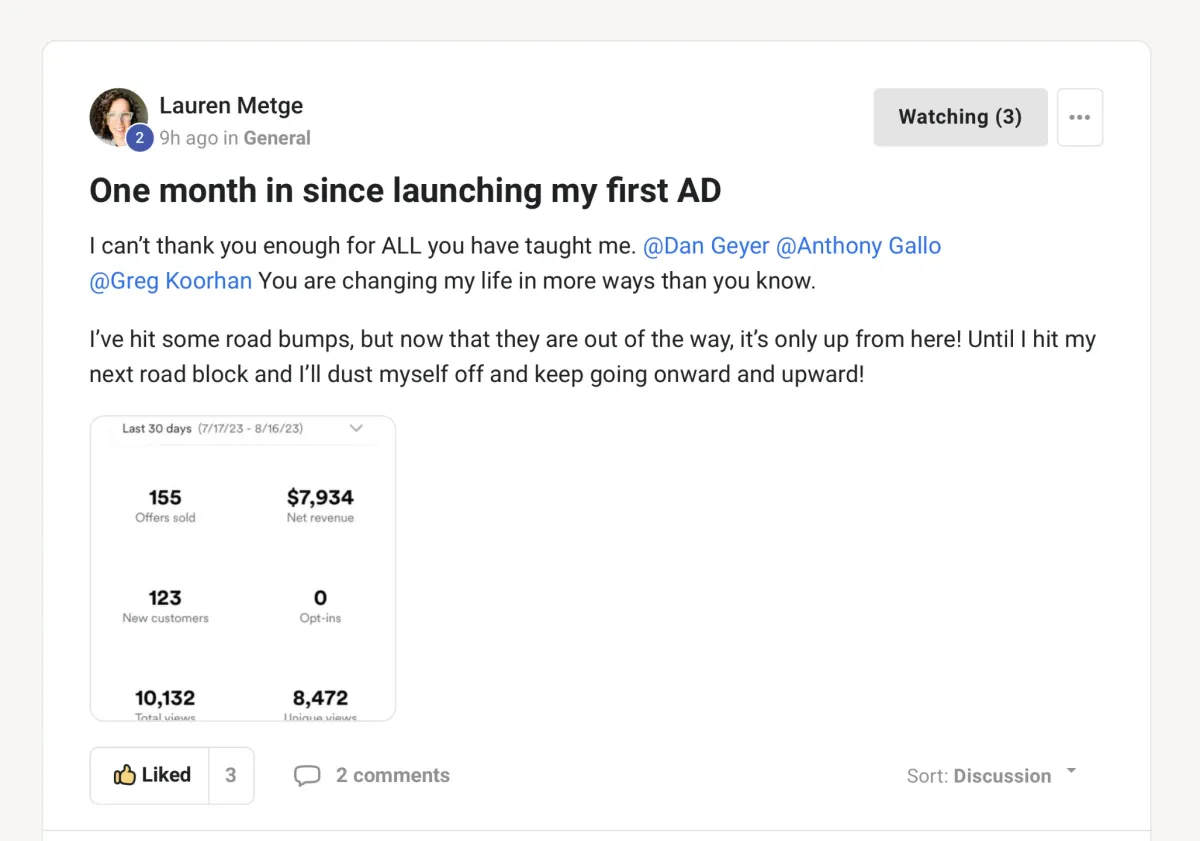1200x841 pixels.
Task: Open Lauren Metge's profile avatar
Action: tap(118, 116)
